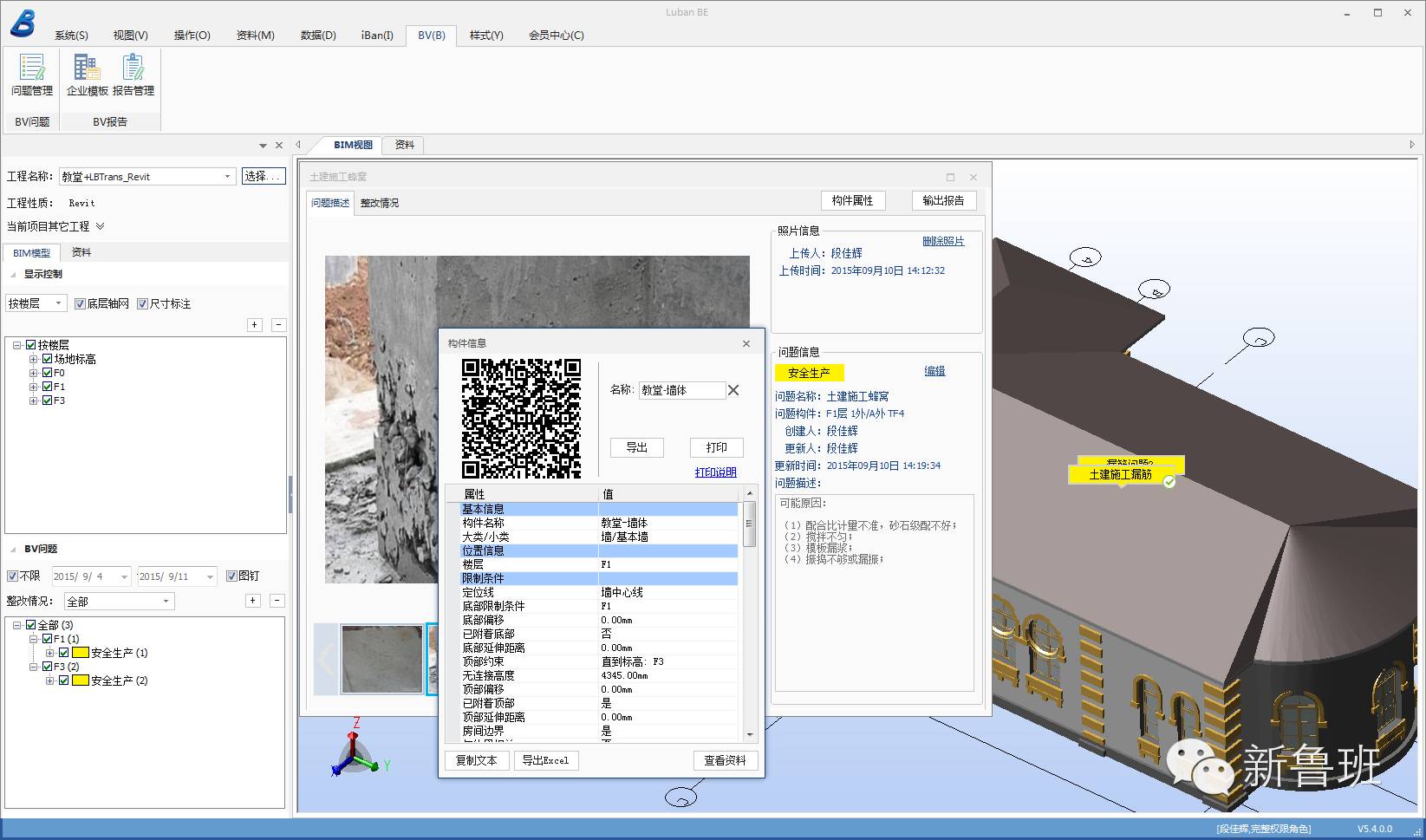Click the 编辑 link in 问题信息
1426x840 pixels.
coord(934,371)
